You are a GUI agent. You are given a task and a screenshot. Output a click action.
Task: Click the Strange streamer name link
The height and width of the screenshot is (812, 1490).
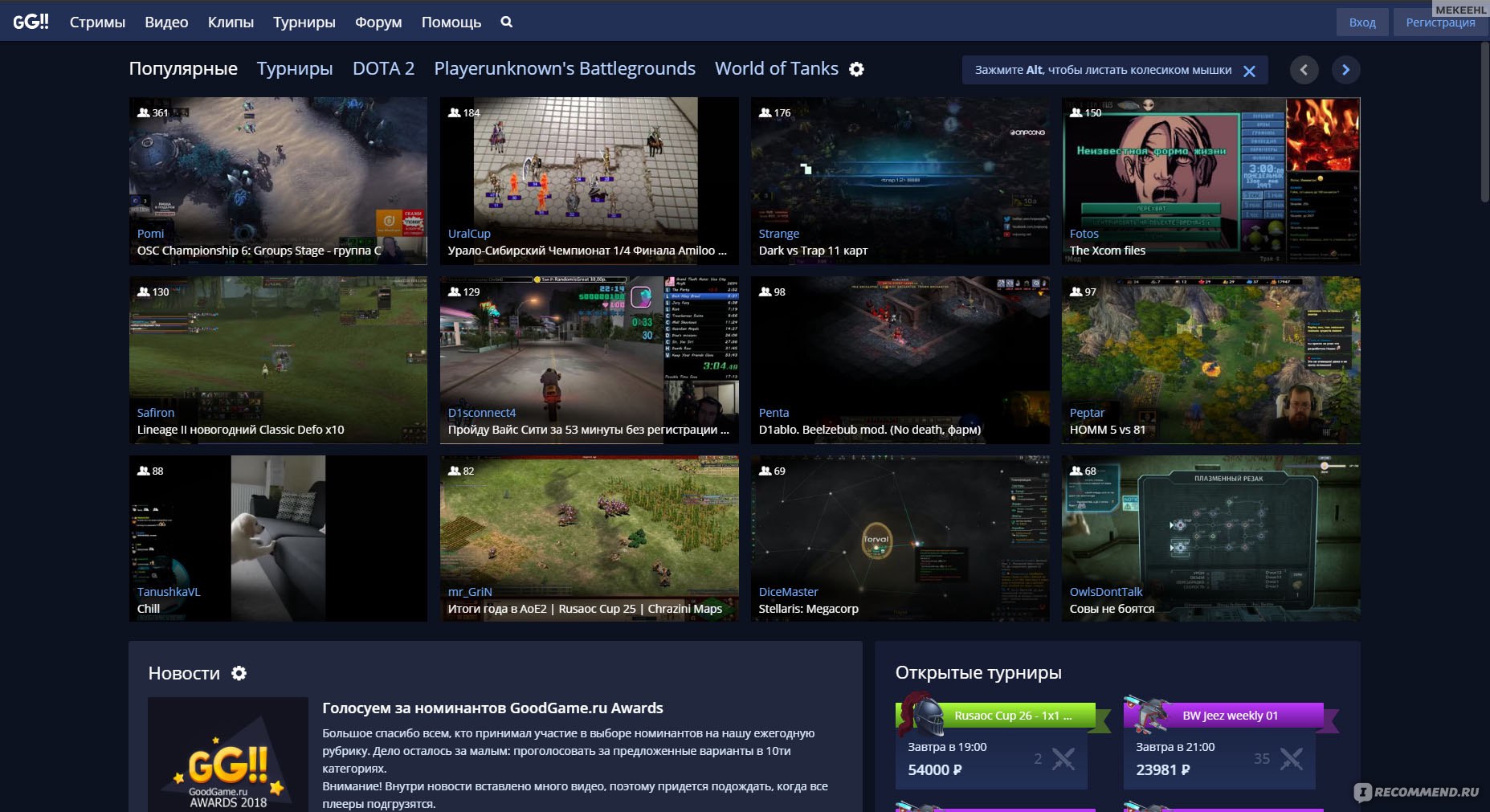point(779,234)
